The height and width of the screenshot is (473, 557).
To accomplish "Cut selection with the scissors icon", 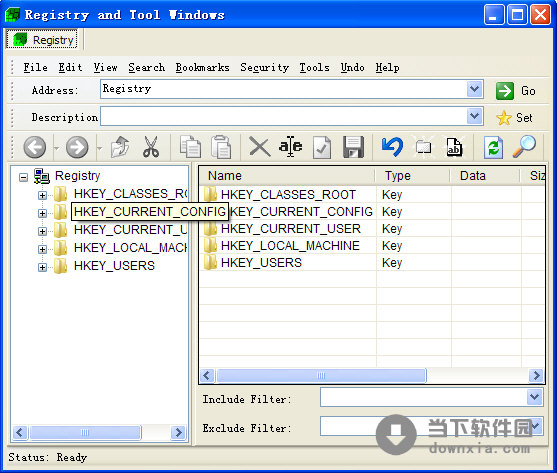I will 151,147.
